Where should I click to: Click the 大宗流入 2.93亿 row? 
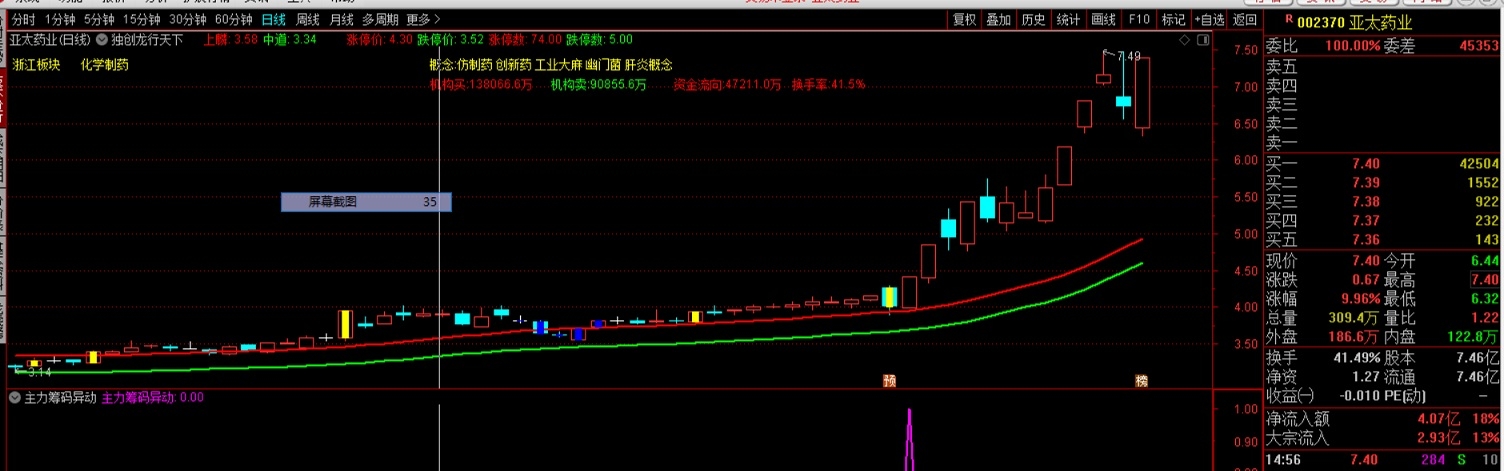1383,437
